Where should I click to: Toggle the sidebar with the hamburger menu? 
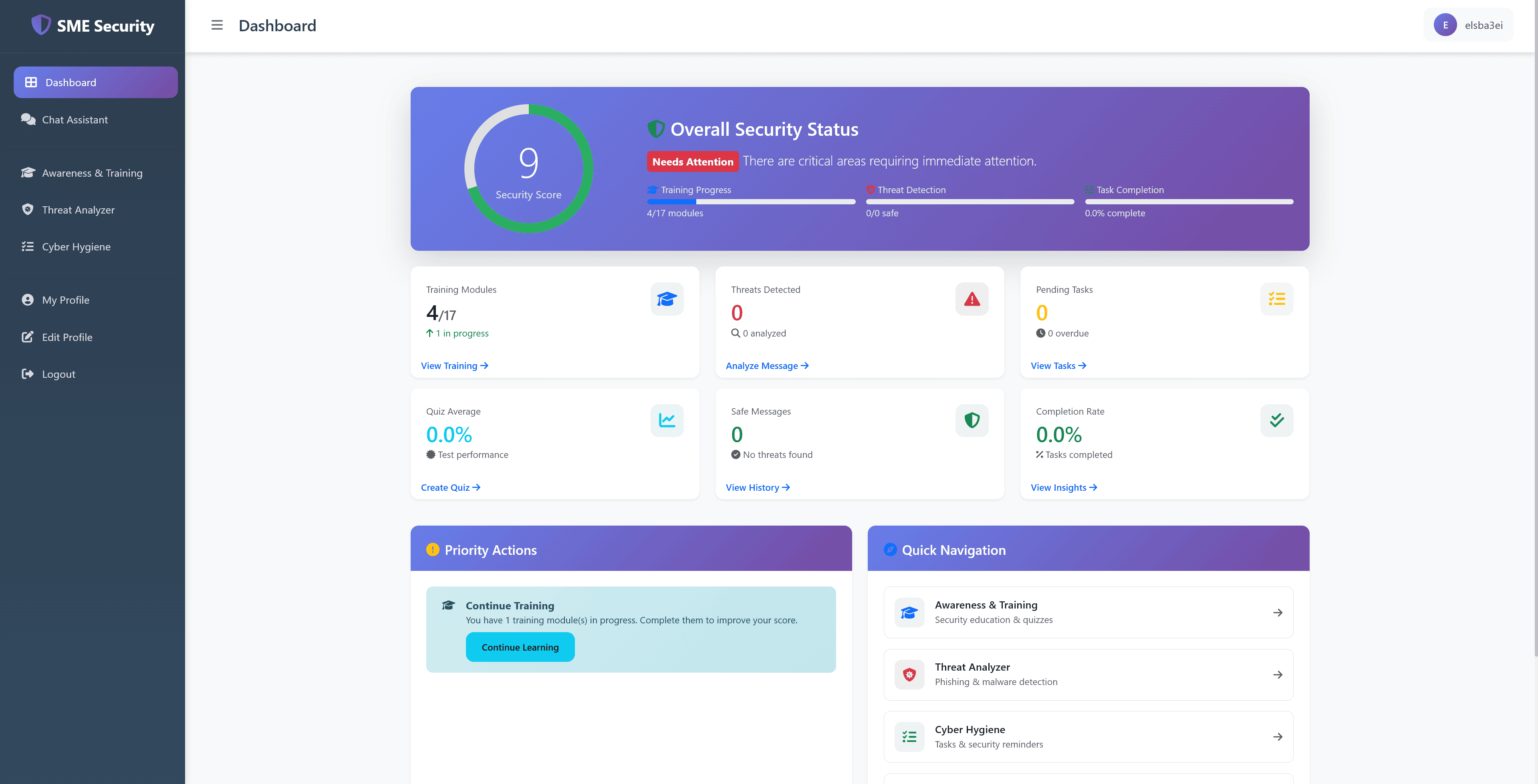(217, 25)
